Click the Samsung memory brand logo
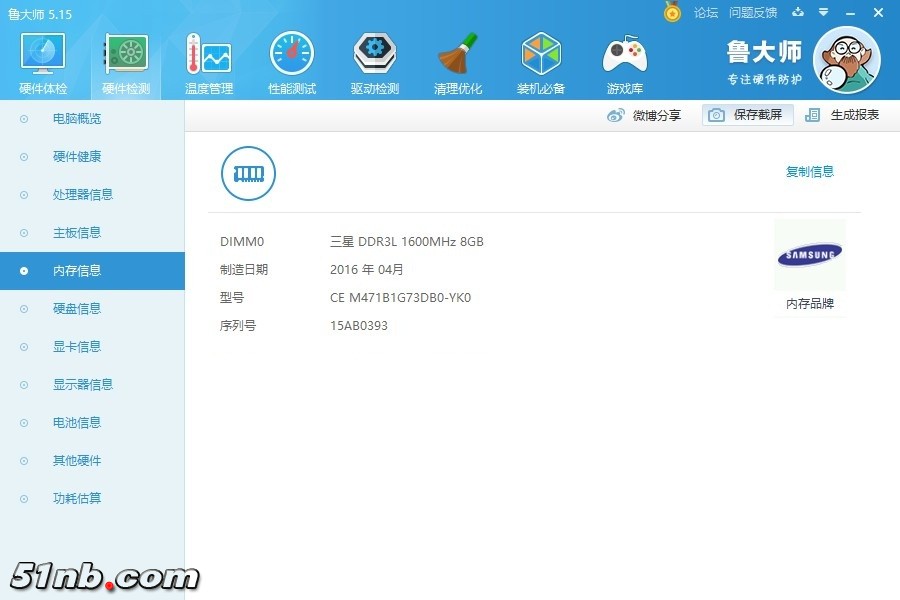 pos(809,256)
